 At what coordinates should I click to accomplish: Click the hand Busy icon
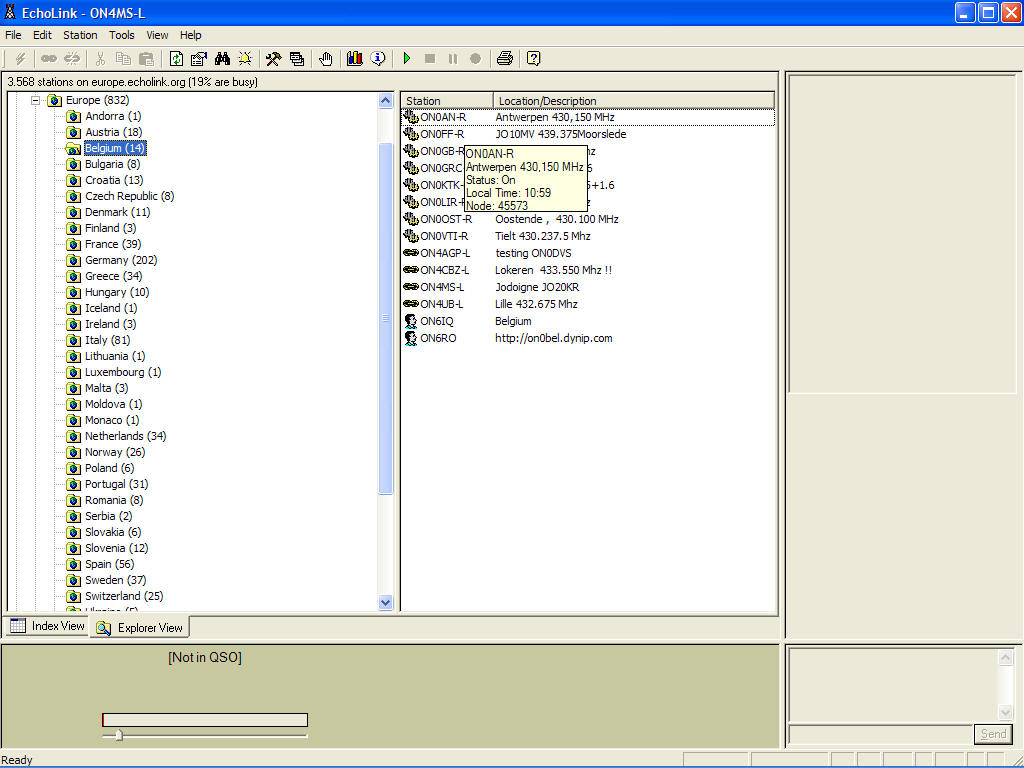(x=325, y=59)
